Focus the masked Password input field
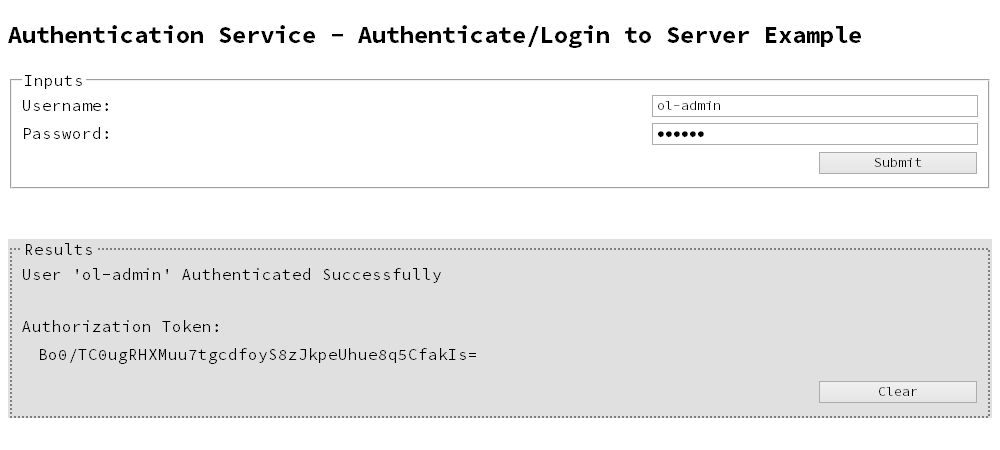 (814, 134)
